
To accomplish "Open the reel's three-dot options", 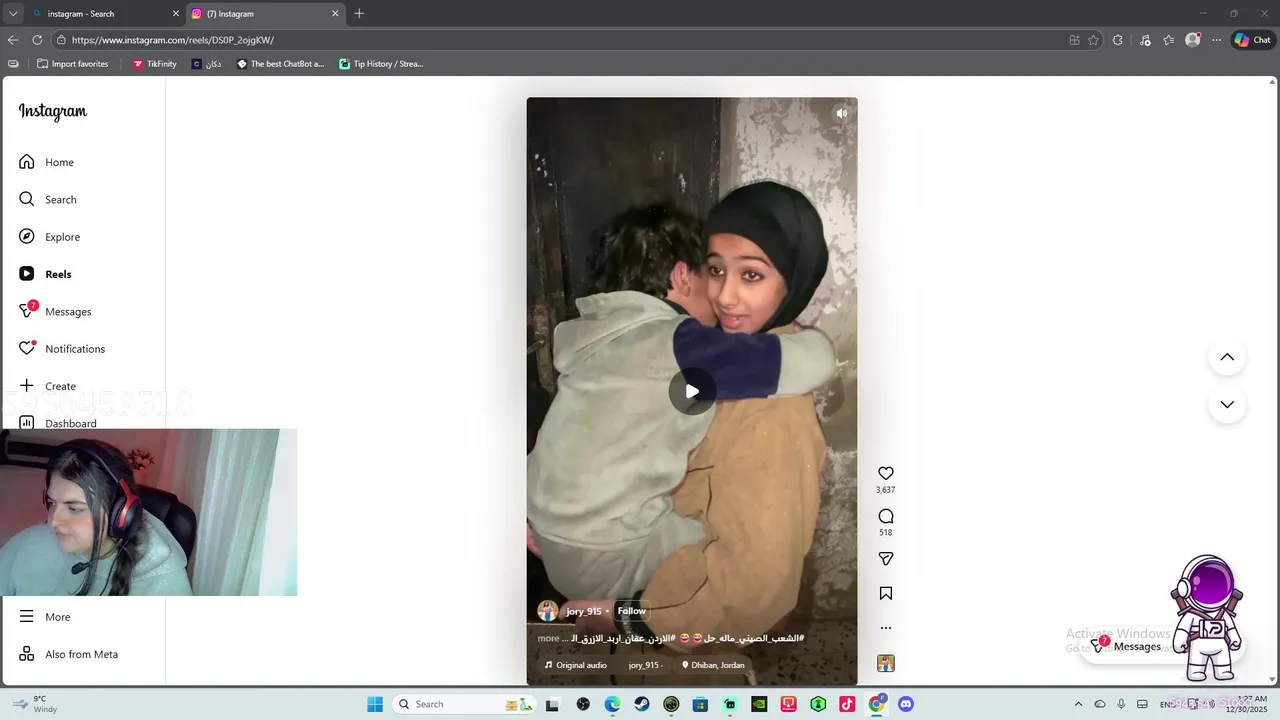I will coord(885,628).
